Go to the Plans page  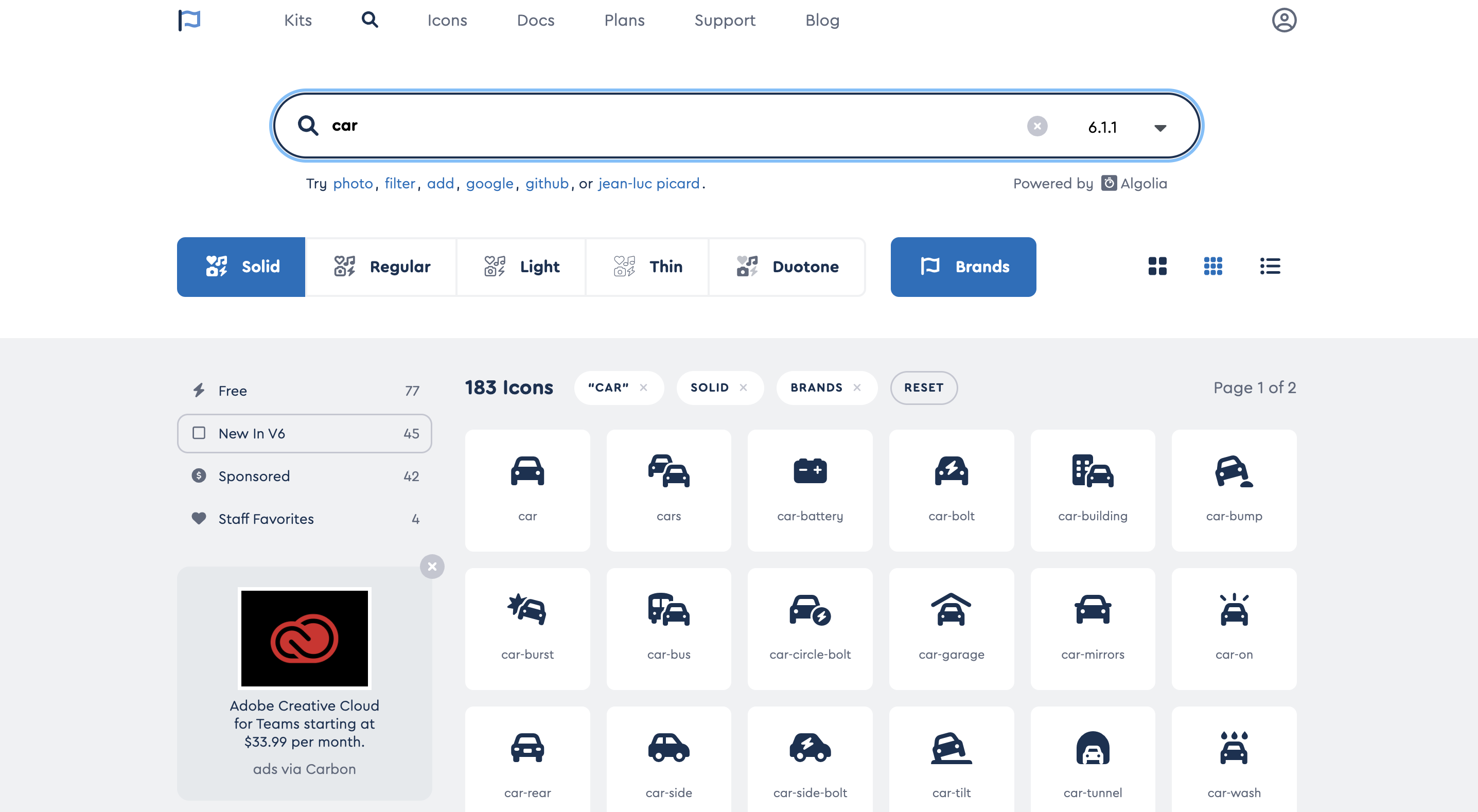pos(624,21)
